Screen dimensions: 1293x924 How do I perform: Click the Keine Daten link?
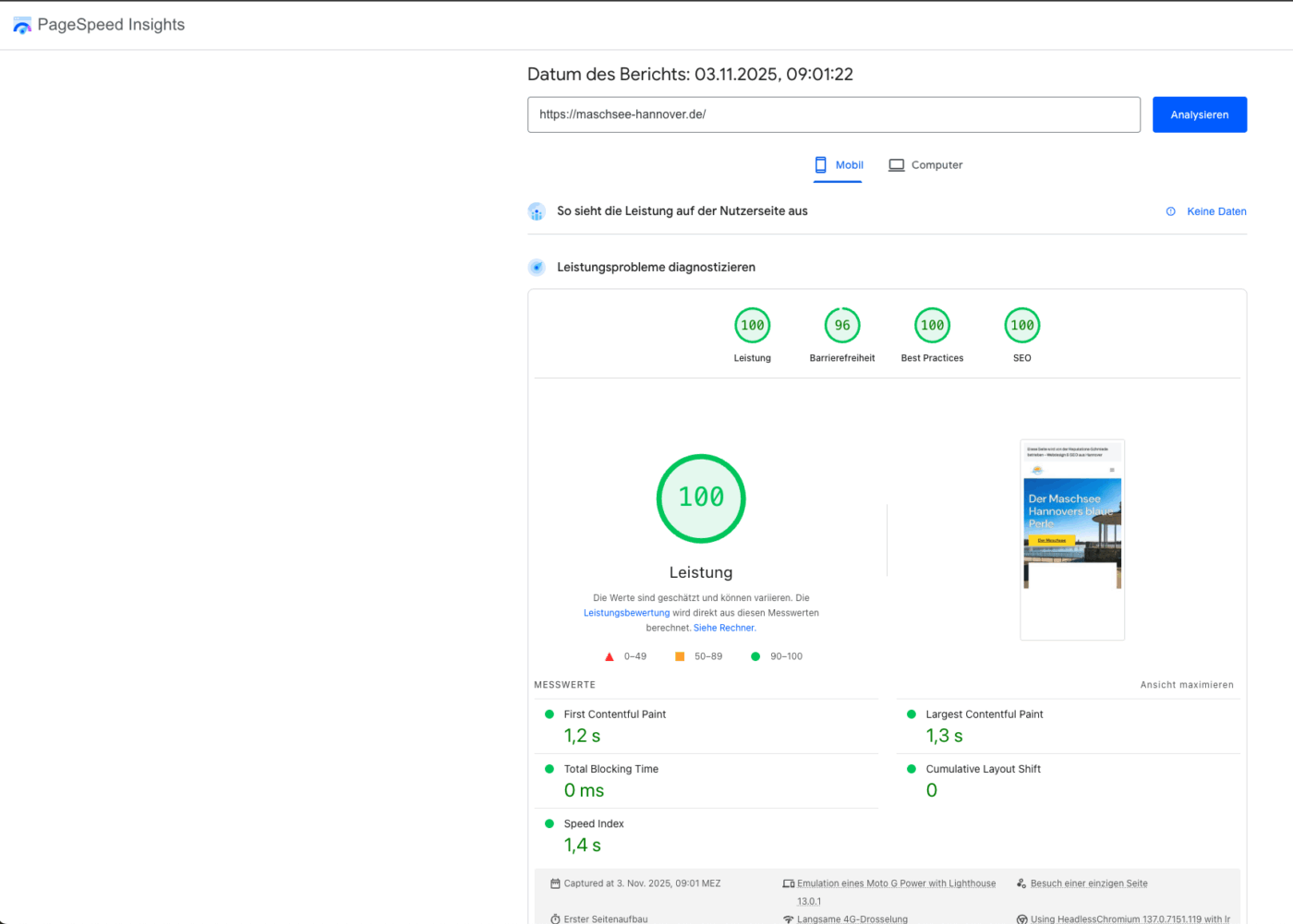[x=1215, y=211]
